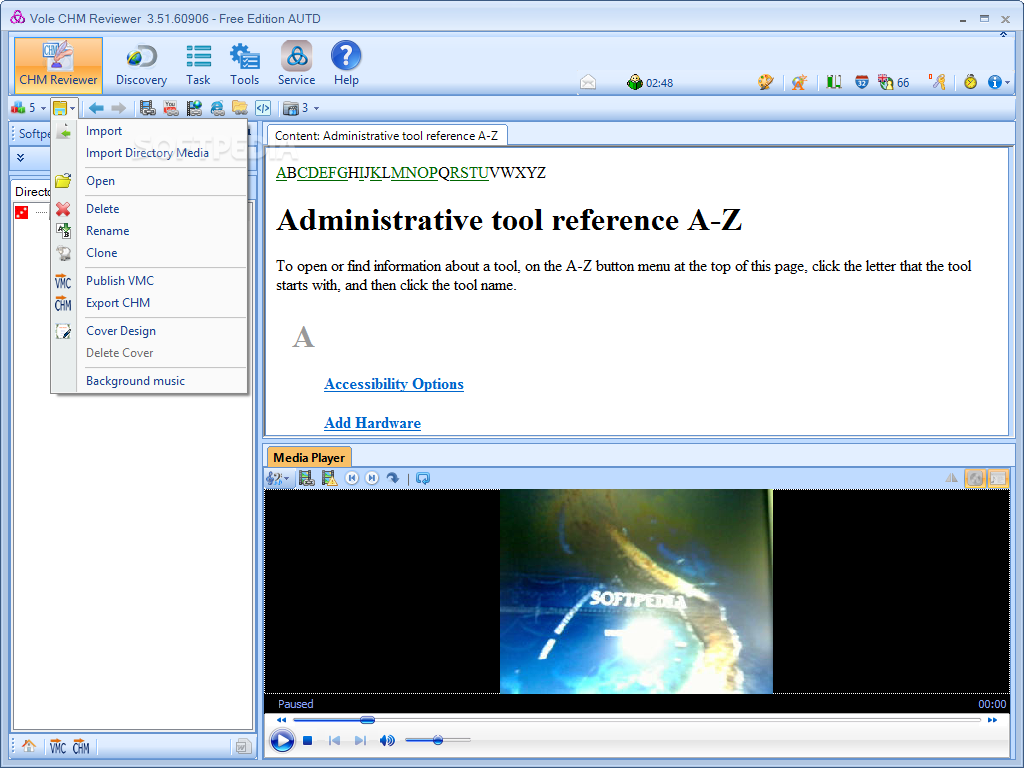Click the film with globe link icon
The width and height of the screenshot is (1024, 768).
tap(194, 108)
